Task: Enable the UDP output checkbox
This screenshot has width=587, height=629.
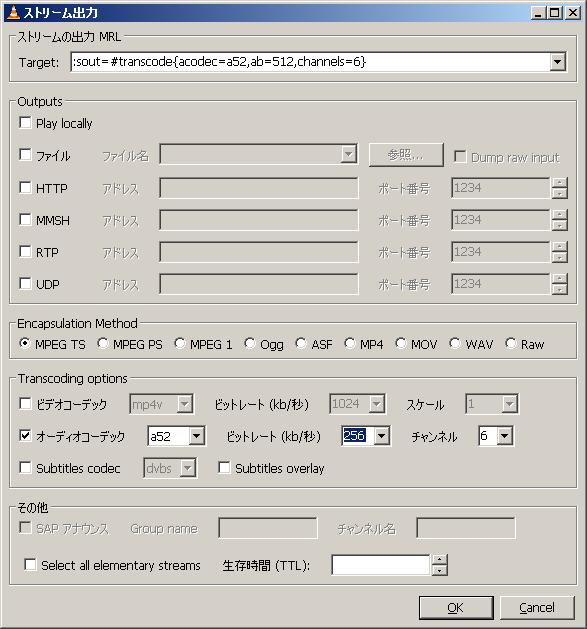Action: [x=25, y=284]
